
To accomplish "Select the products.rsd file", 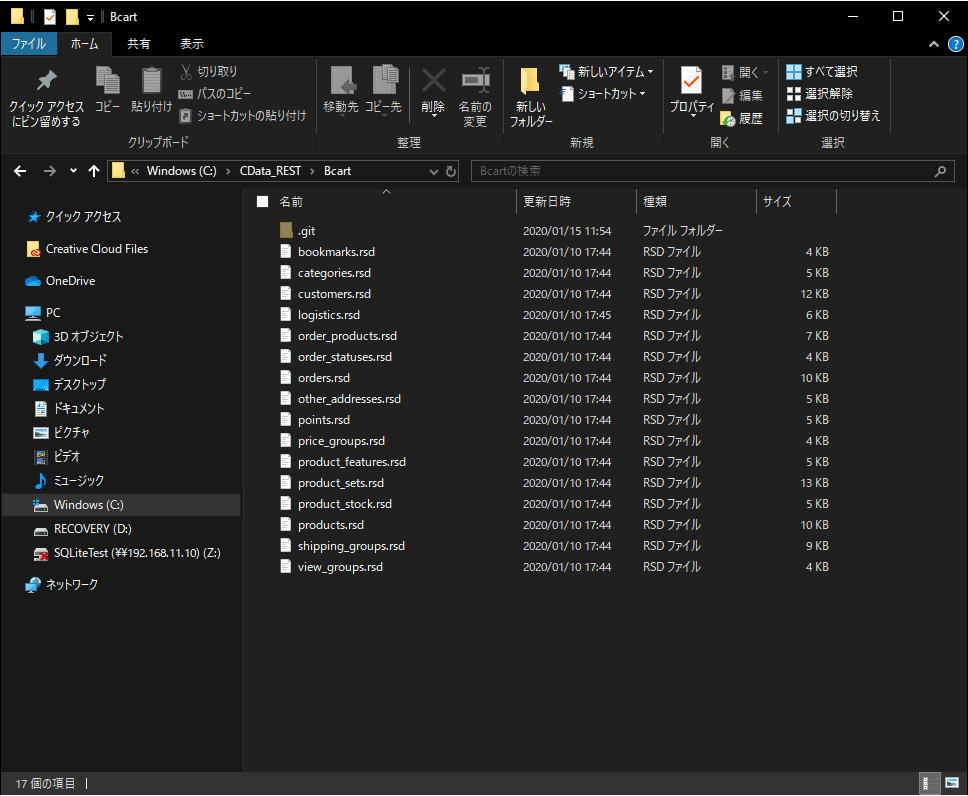I will [330, 525].
